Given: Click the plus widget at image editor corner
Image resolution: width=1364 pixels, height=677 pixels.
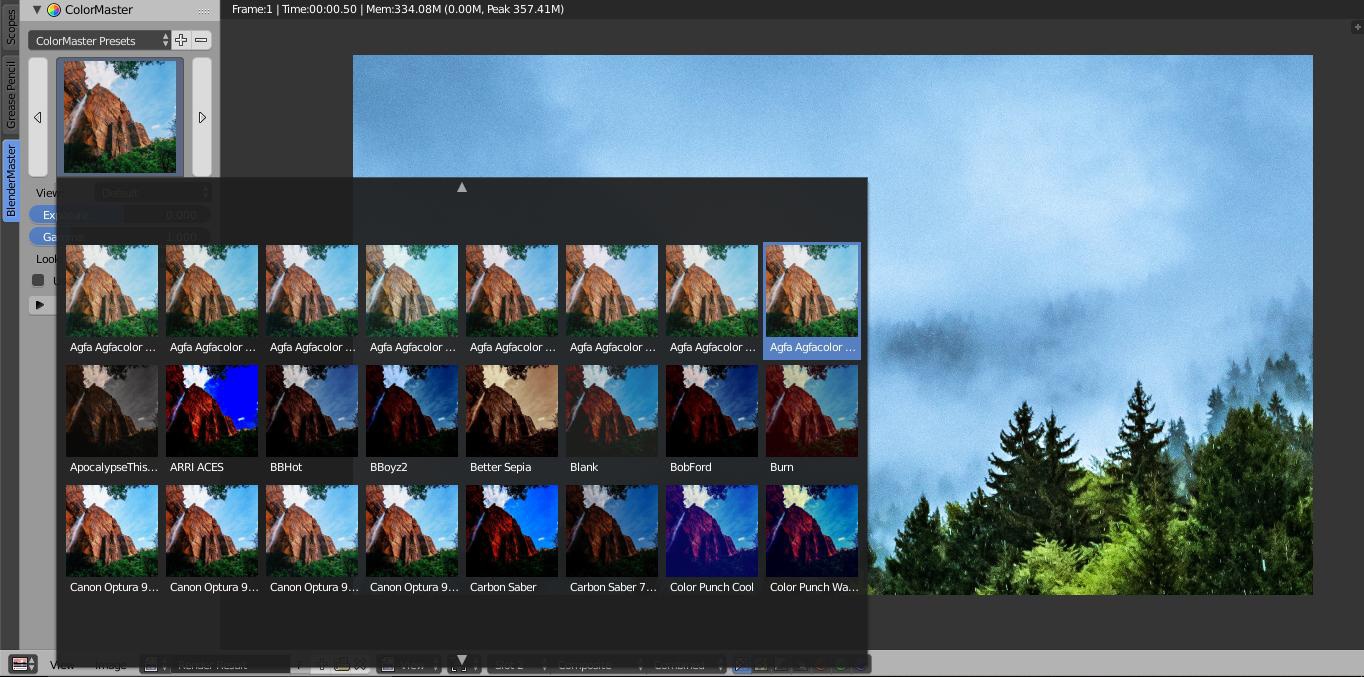Looking at the screenshot, I should click(1356, 27).
